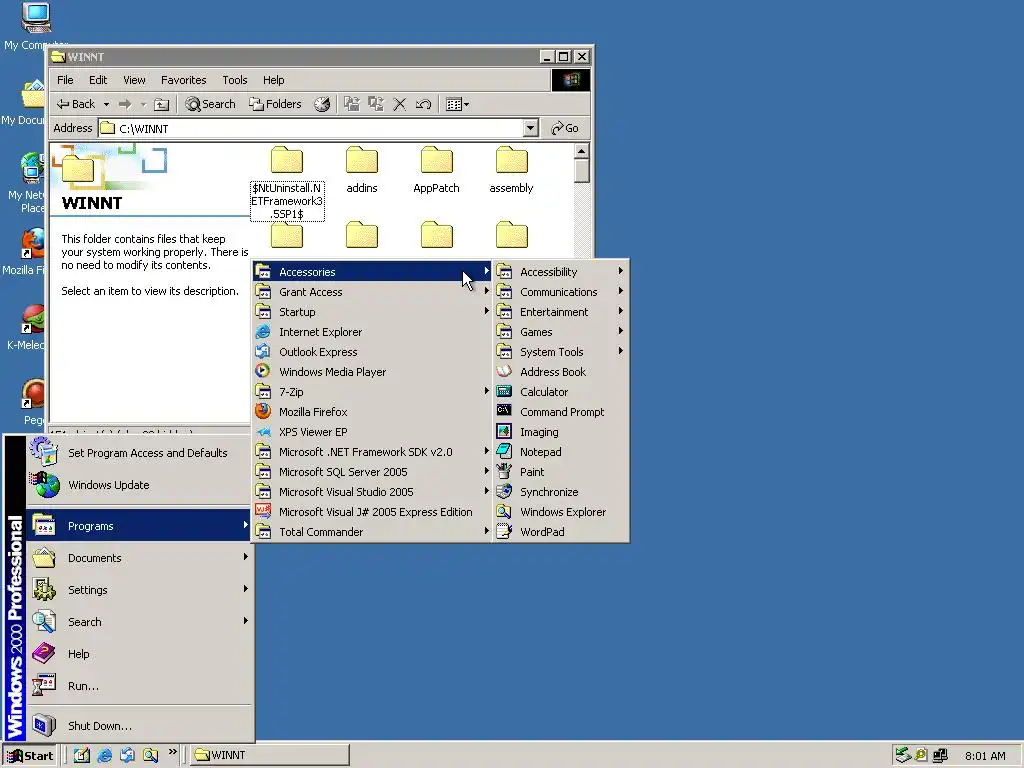Viewport: 1024px width, 768px height.
Task: Open the Help menu in WINNT menu bar
Action: pos(274,80)
